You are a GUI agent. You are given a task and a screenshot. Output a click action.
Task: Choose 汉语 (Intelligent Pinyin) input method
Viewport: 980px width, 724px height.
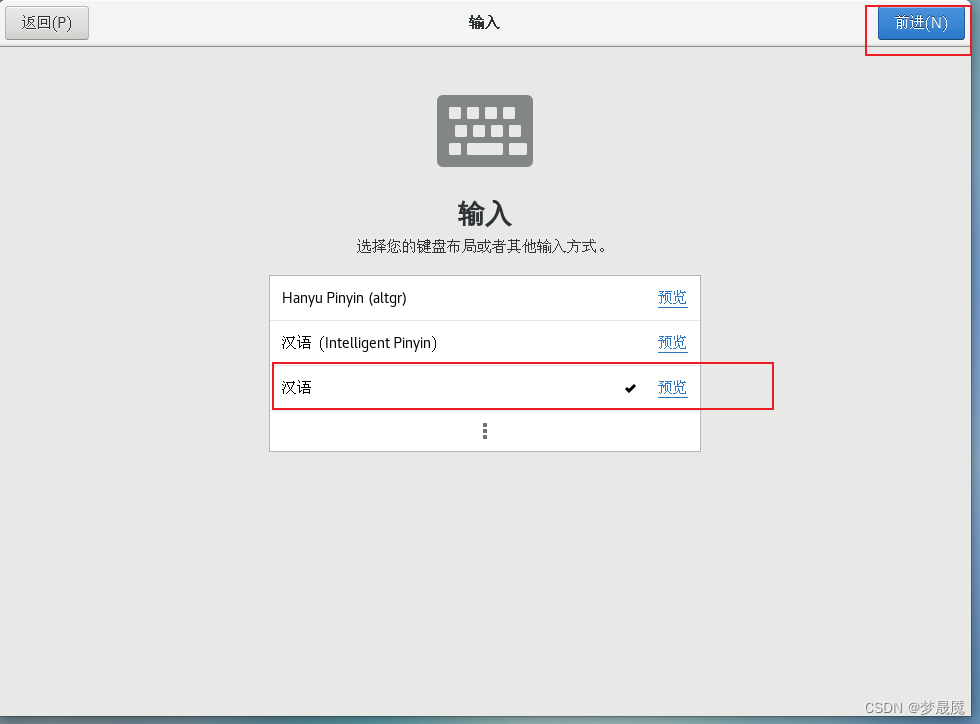[x=484, y=343]
